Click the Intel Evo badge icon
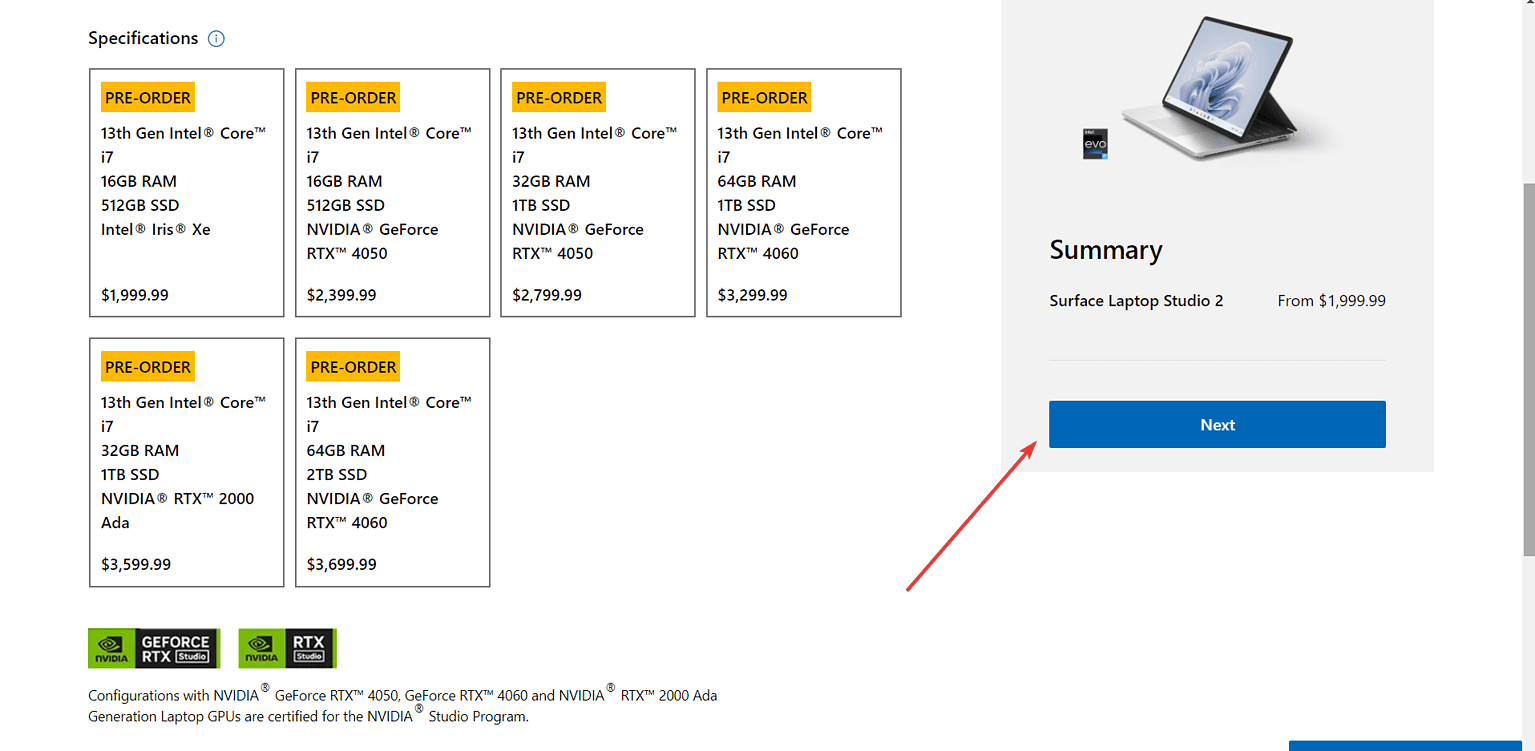The height and width of the screenshot is (751, 1535). click(x=1096, y=143)
